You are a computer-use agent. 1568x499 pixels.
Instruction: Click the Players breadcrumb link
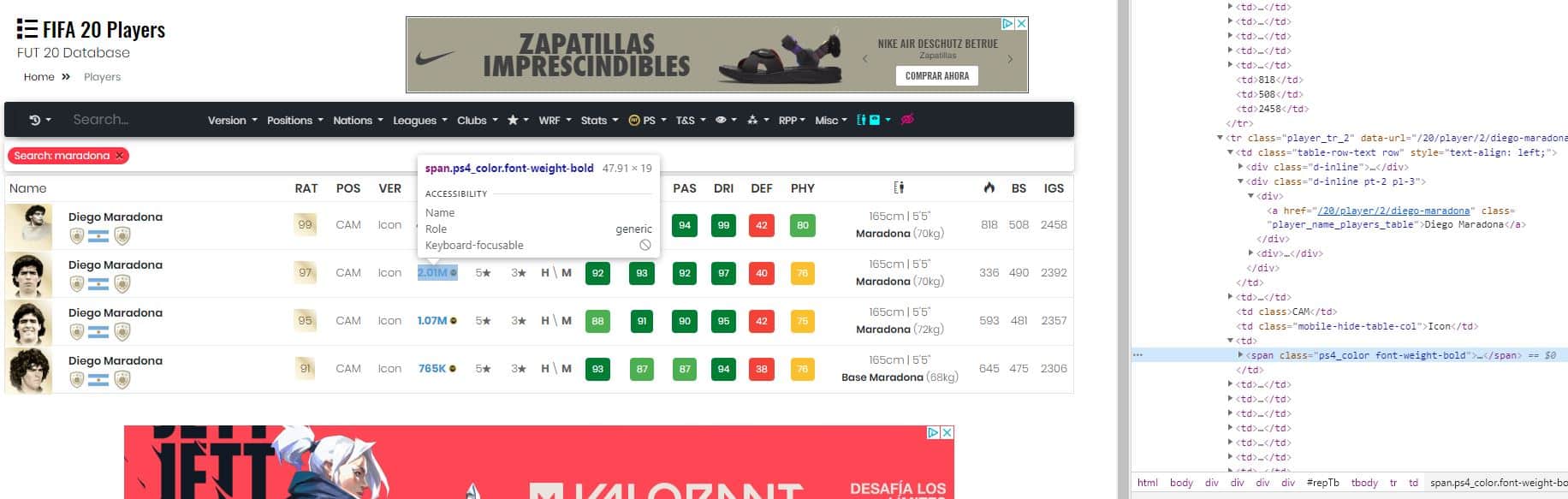[102, 77]
